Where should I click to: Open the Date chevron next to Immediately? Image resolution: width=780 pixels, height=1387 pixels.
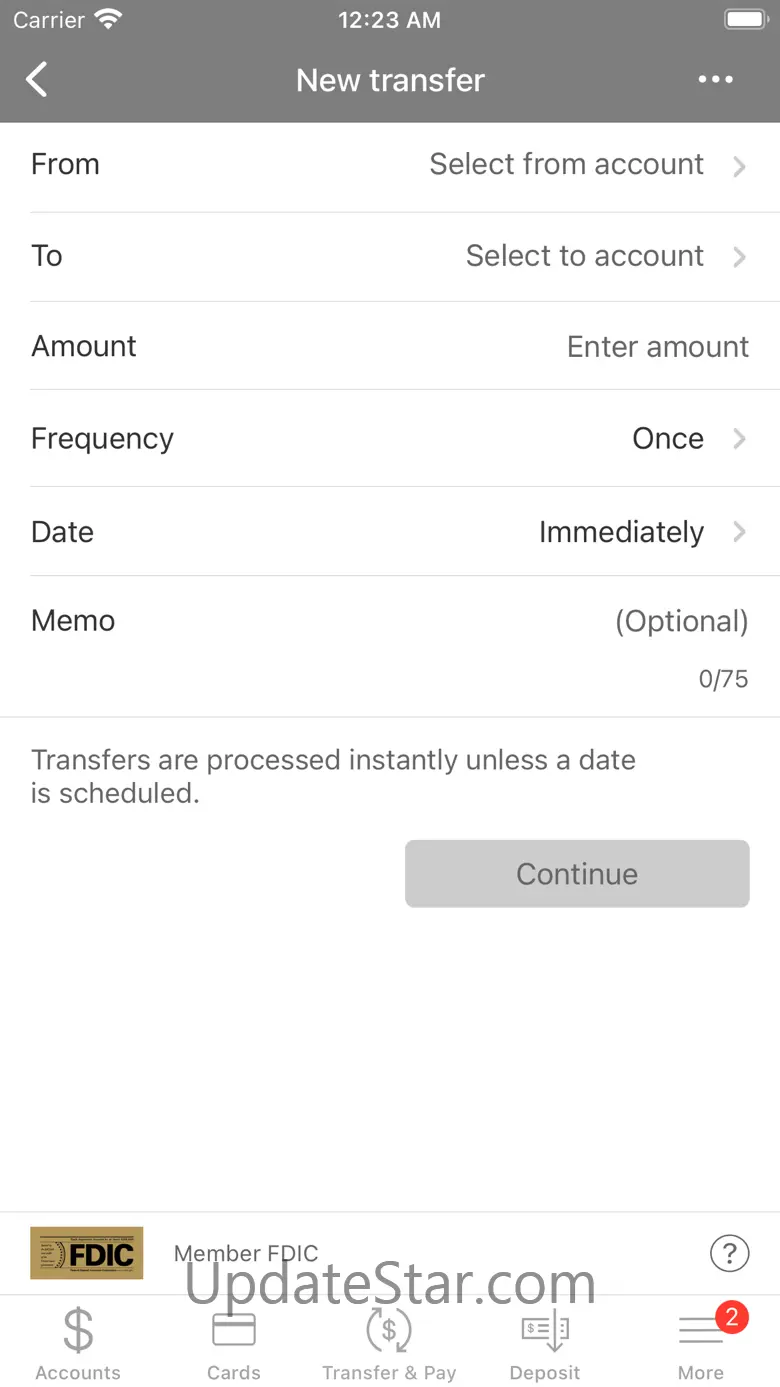739,532
